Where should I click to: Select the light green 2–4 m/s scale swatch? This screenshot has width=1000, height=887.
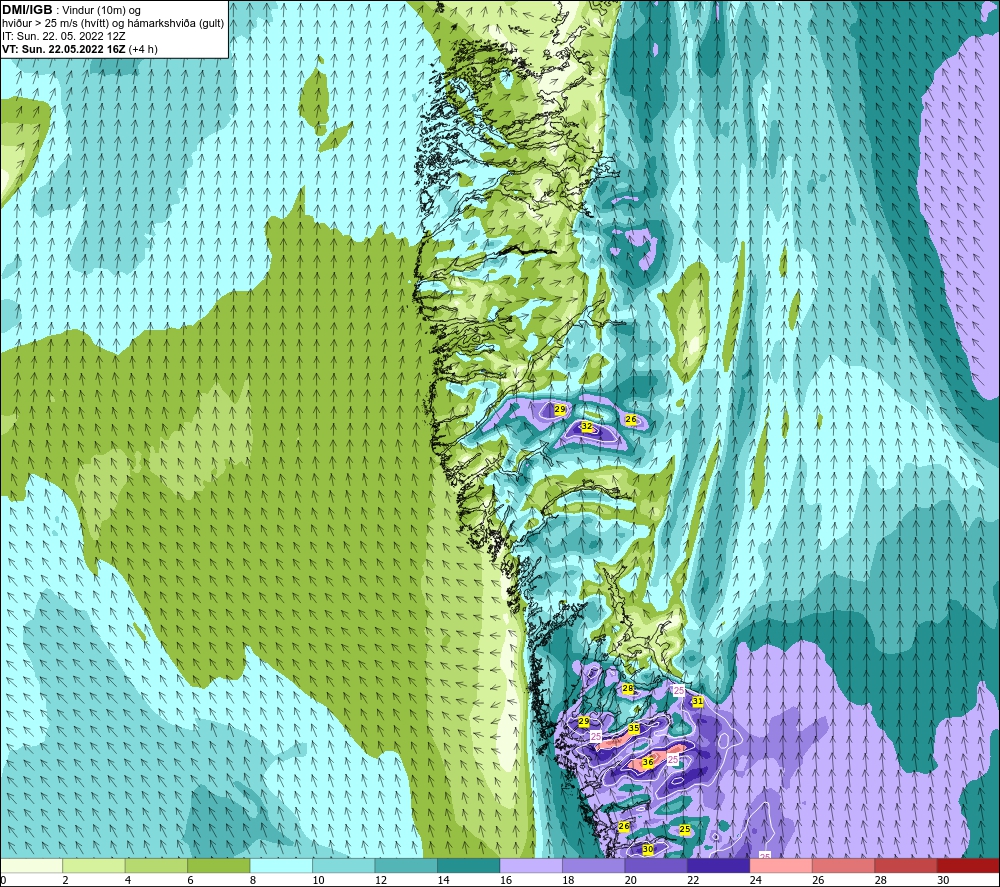[94, 865]
